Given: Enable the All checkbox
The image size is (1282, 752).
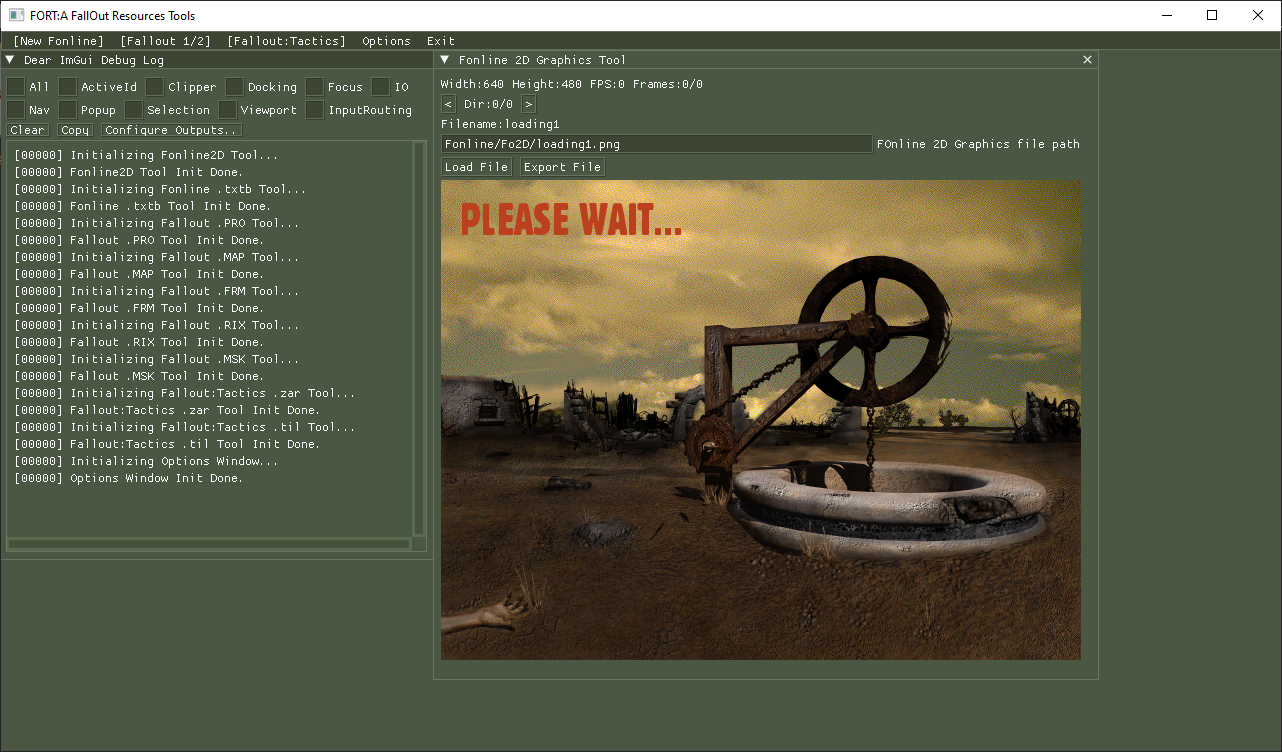Looking at the screenshot, I should click(16, 87).
